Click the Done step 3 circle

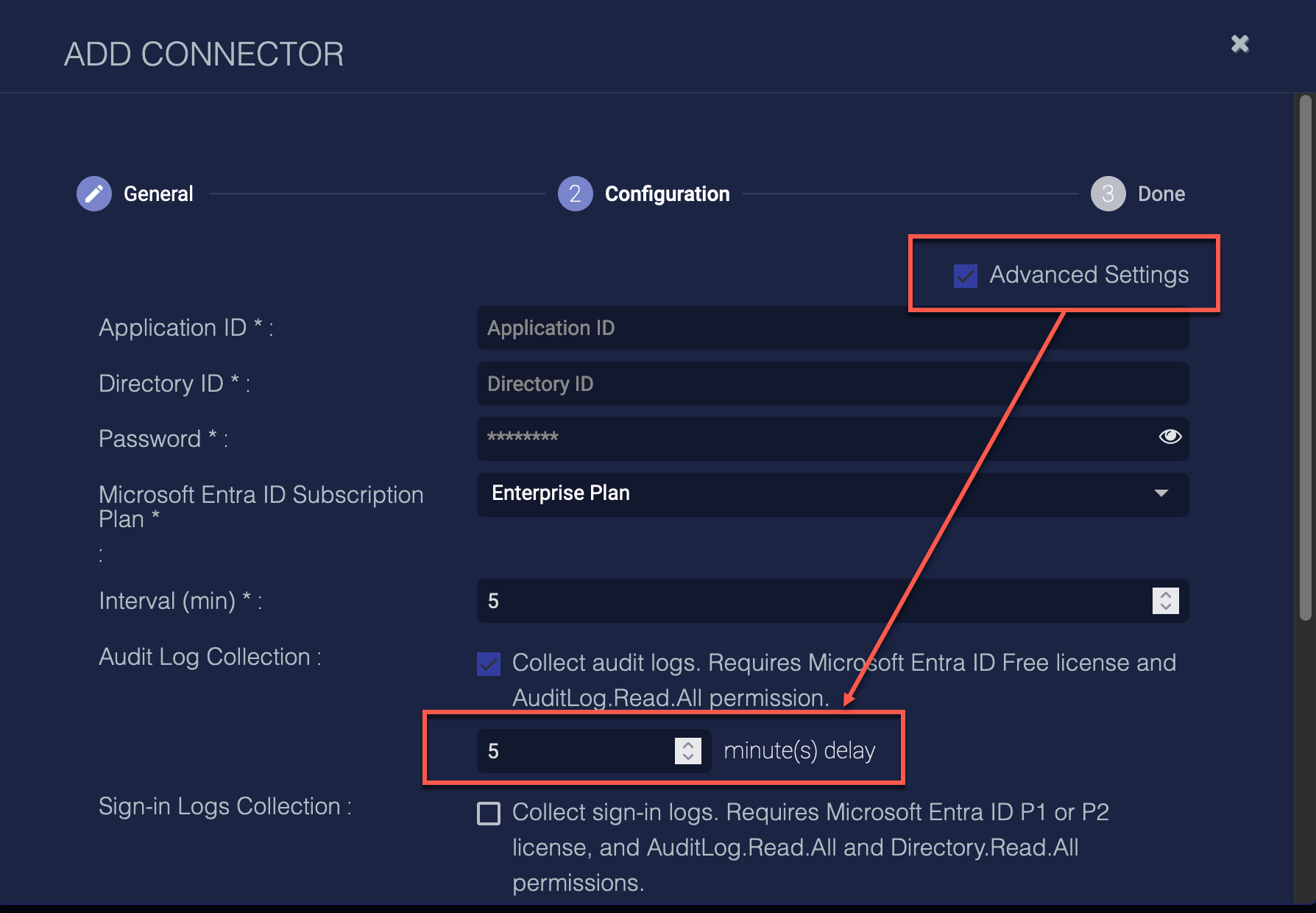click(x=1108, y=194)
